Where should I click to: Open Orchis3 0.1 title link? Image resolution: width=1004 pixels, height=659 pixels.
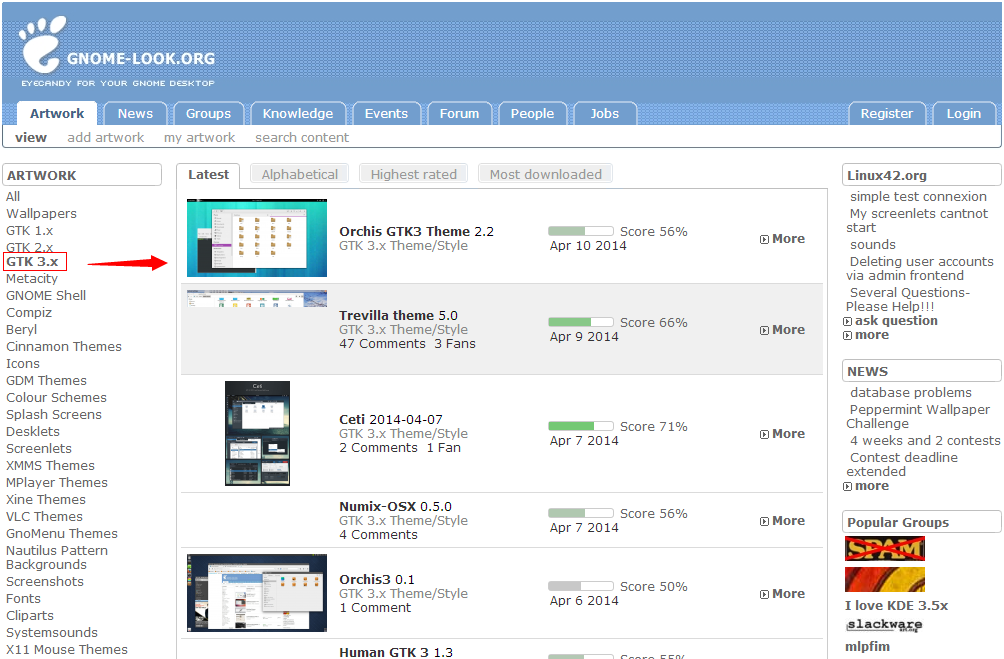pos(376,580)
